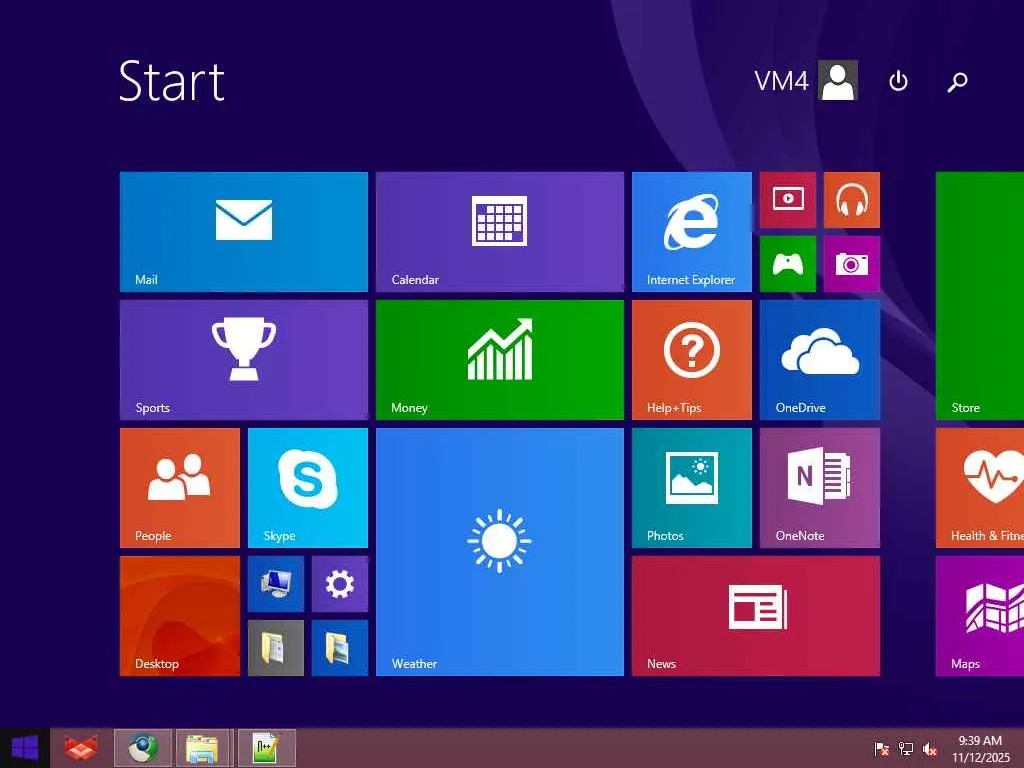The image size is (1024, 768).
Task: Launch Internet Explorer tile
Action: tap(692, 232)
